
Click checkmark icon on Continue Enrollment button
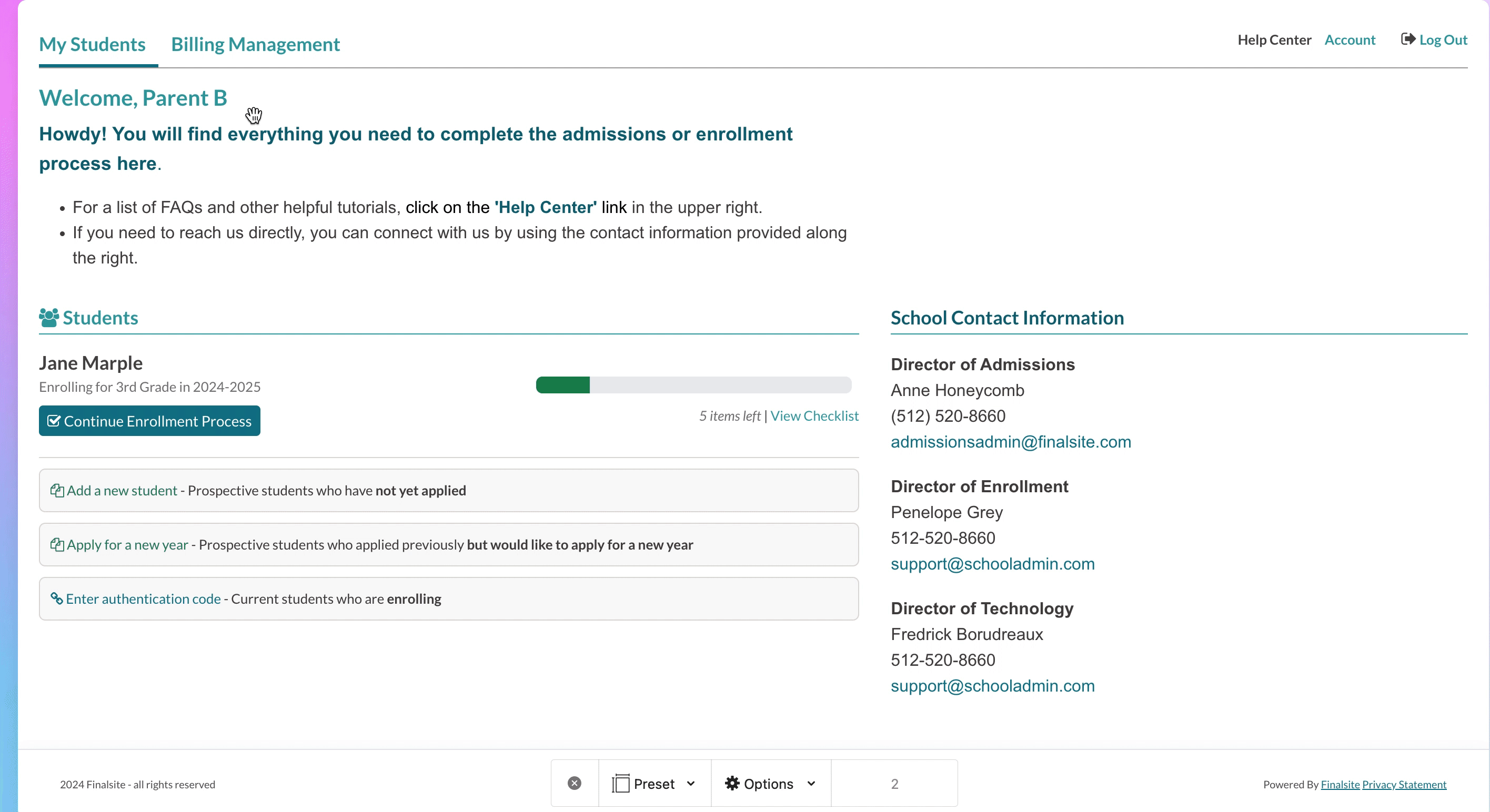[54, 421]
